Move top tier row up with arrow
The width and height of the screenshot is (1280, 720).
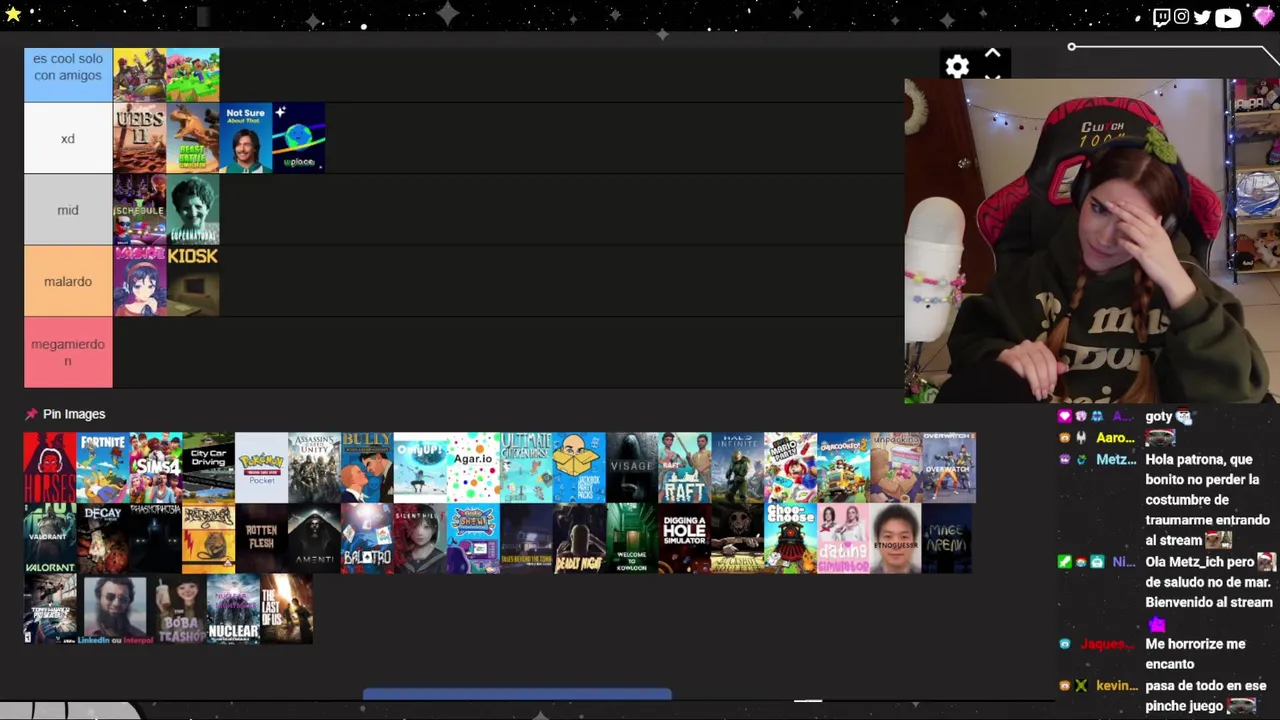[992, 54]
